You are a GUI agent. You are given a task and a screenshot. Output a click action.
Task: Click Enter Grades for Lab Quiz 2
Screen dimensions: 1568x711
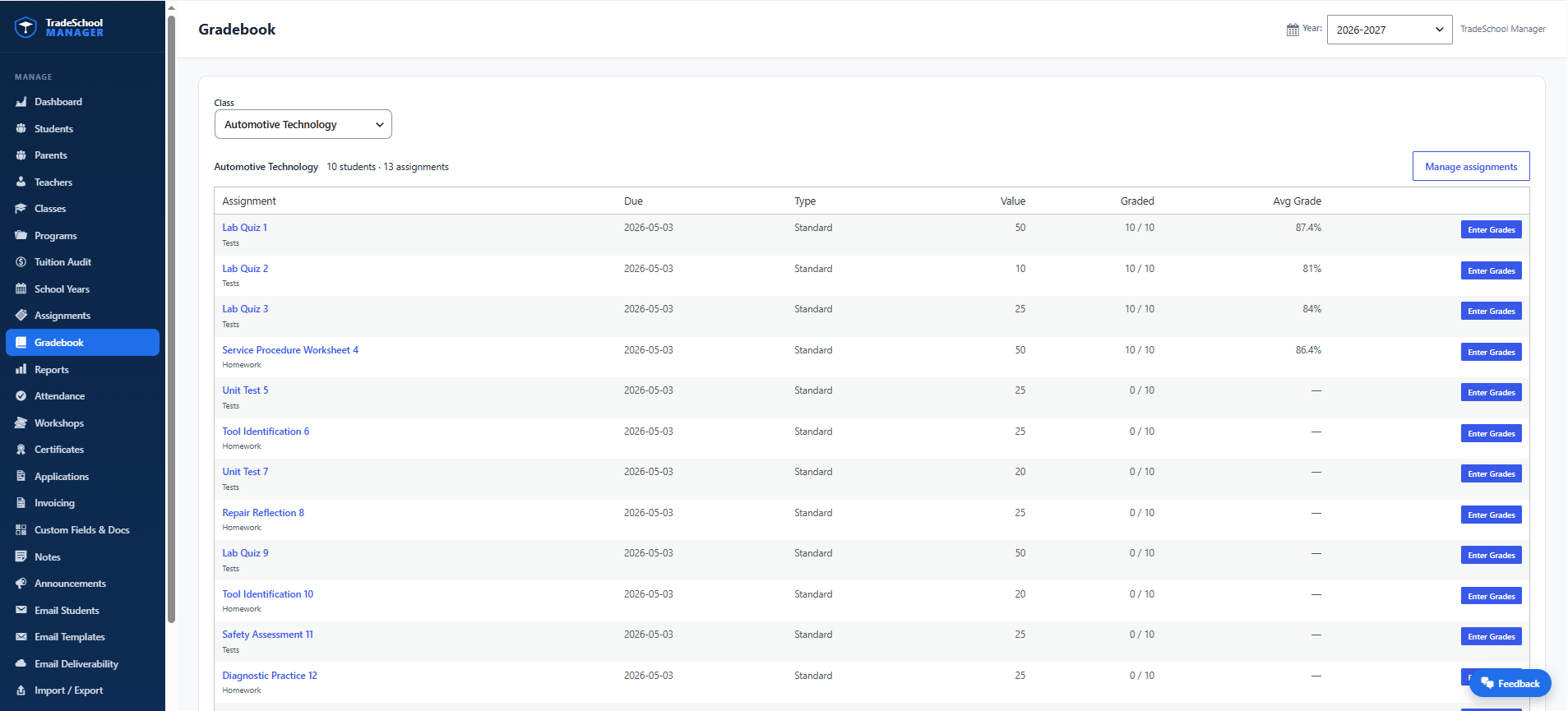pos(1491,270)
